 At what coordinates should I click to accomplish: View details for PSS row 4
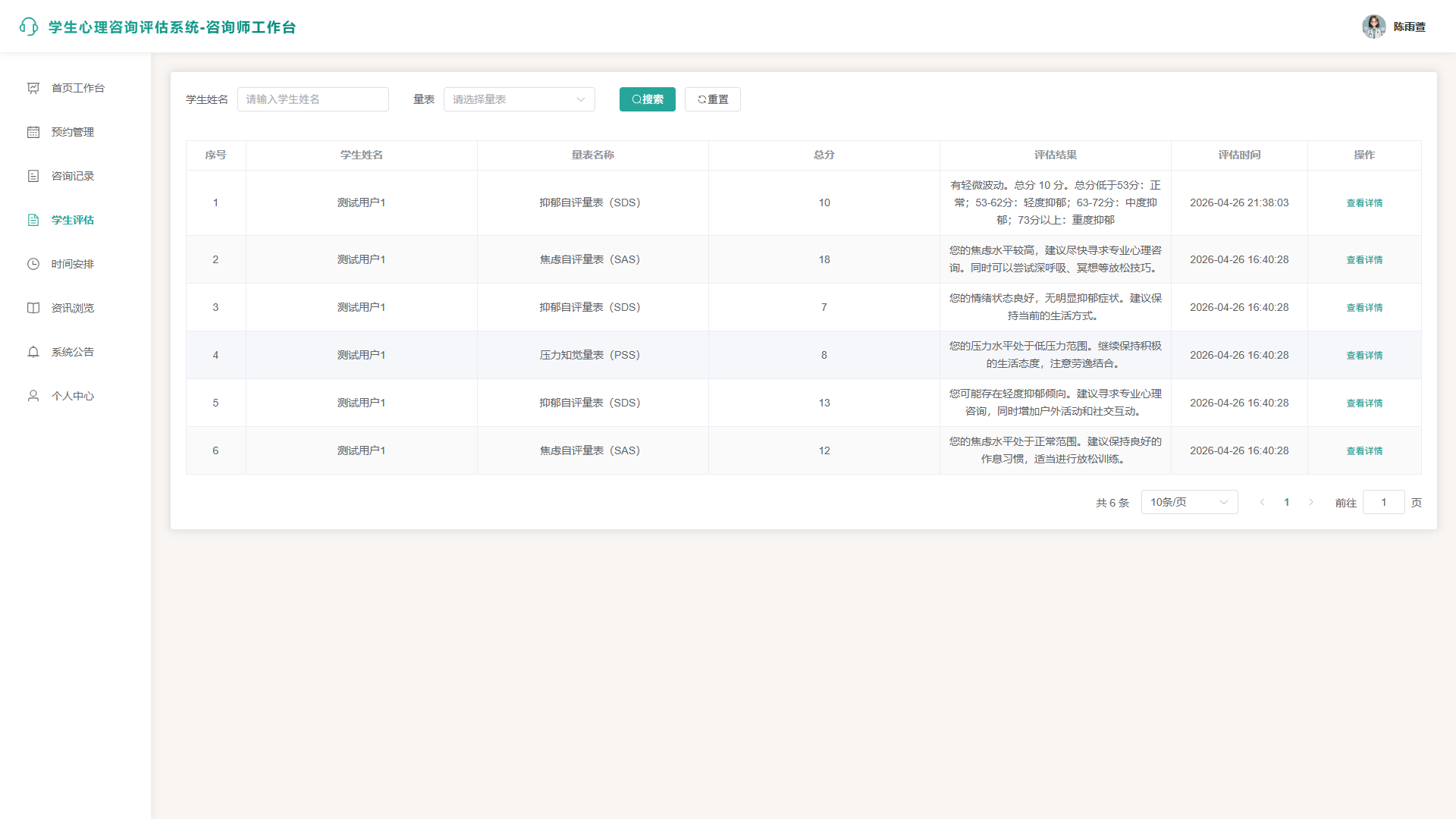click(1364, 355)
